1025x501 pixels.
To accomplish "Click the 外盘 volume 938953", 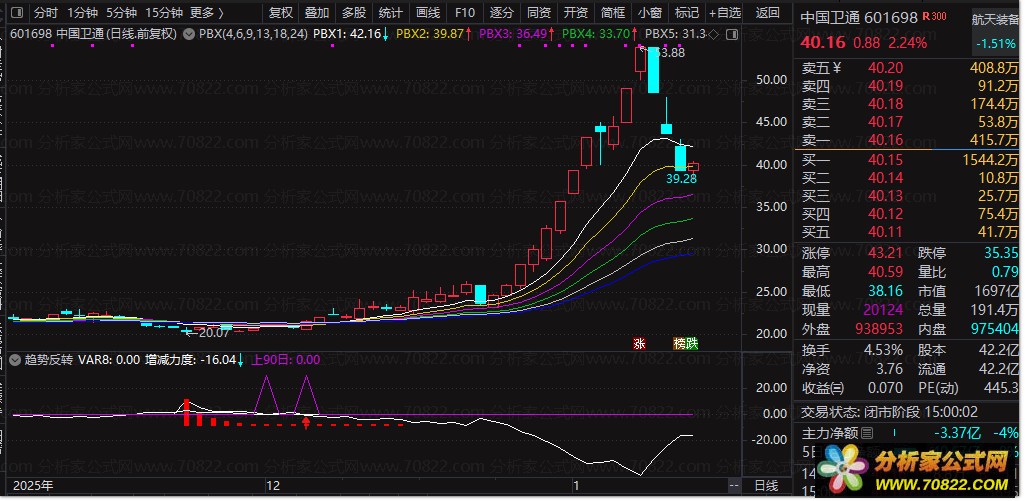I will (x=879, y=329).
